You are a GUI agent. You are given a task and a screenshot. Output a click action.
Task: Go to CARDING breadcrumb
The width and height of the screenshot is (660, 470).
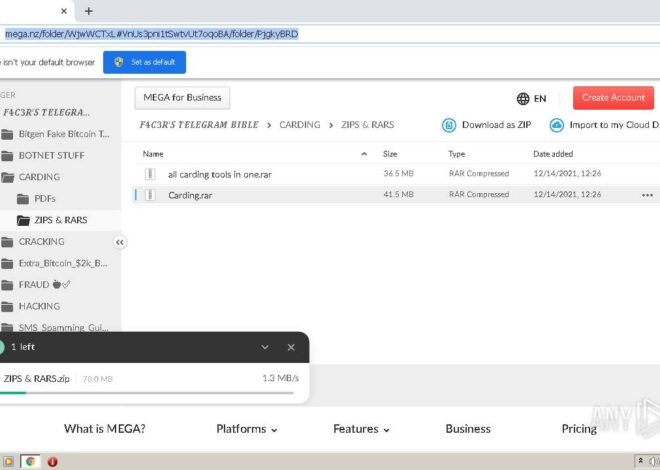(x=300, y=125)
